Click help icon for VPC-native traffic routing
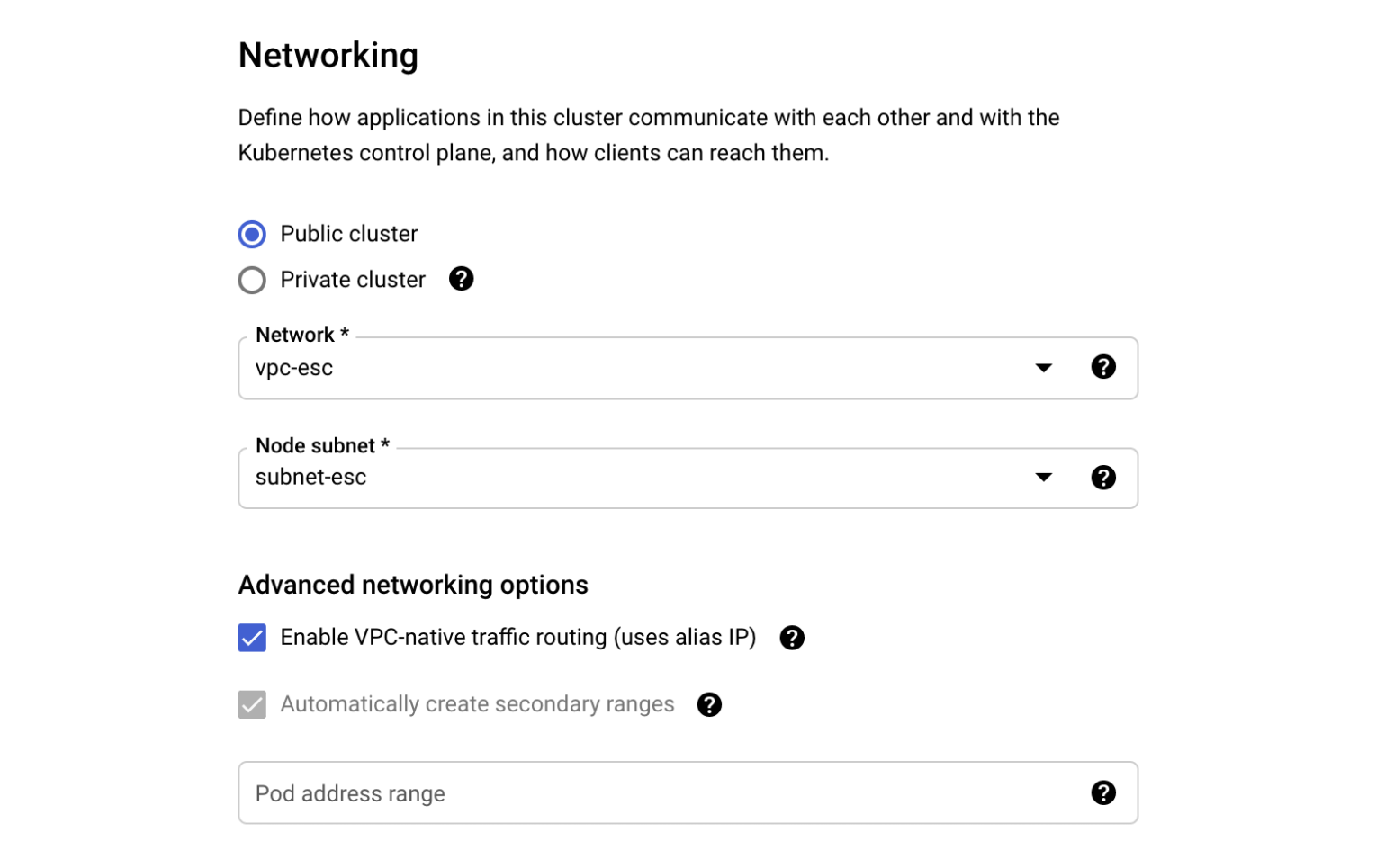The image size is (1377, 868). pyautogui.click(x=792, y=638)
